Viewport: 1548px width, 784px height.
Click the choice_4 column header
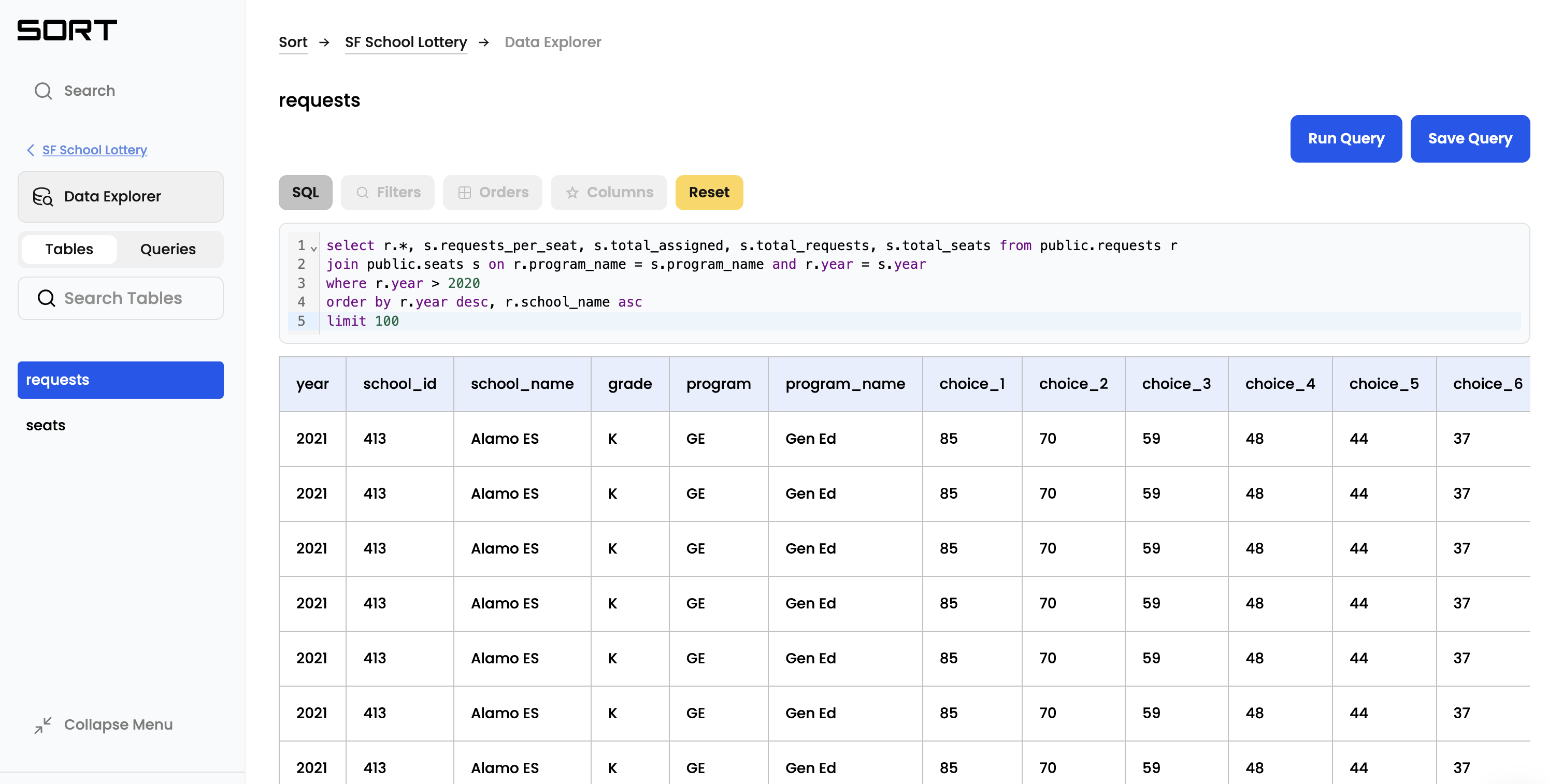click(x=1280, y=384)
